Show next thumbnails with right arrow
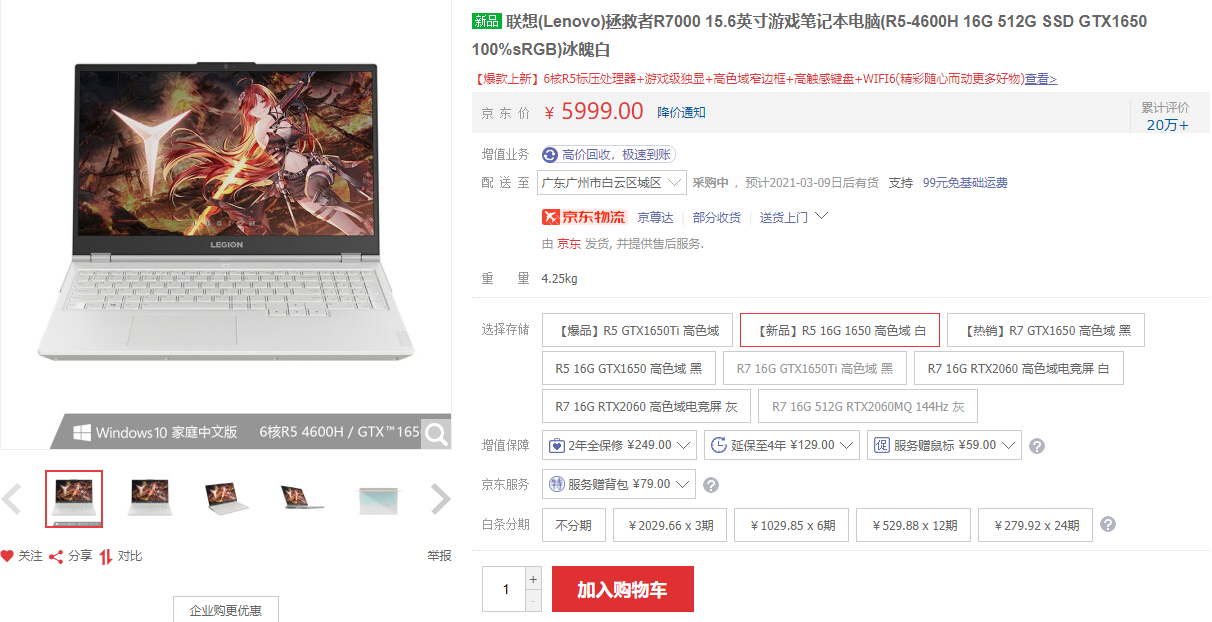The image size is (1212, 622). [x=441, y=499]
